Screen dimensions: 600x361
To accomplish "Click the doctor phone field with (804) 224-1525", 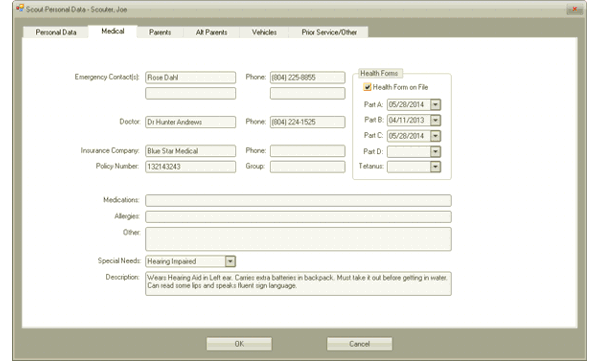I will (x=308, y=122).
